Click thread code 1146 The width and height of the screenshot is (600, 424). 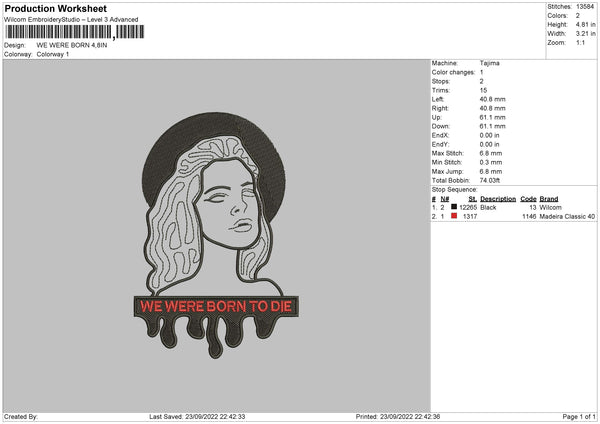[529, 217]
